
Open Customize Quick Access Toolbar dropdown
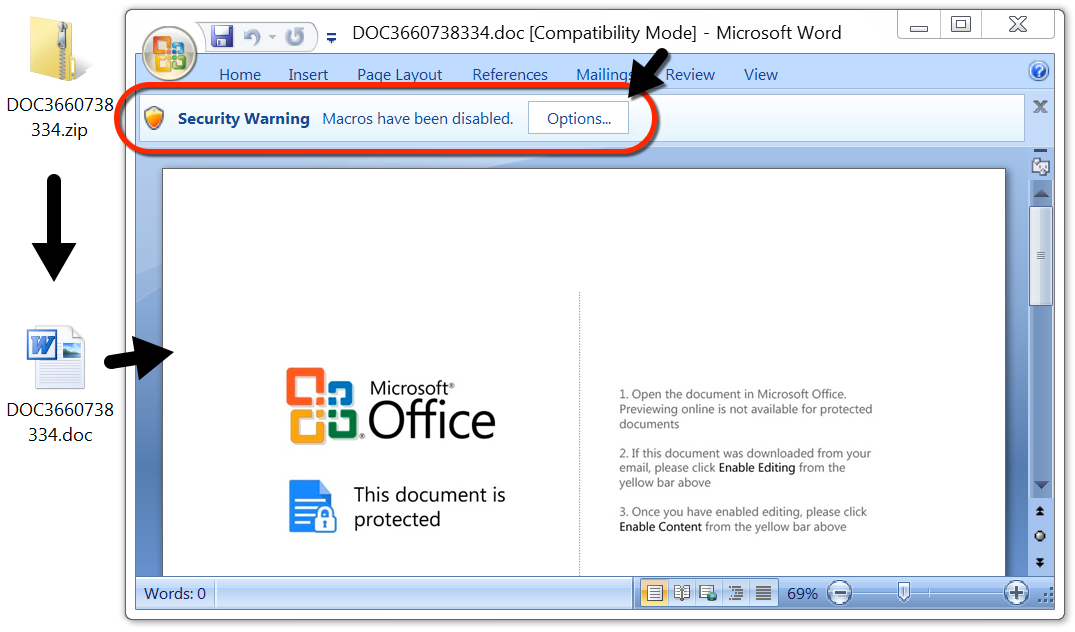point(331,38)
